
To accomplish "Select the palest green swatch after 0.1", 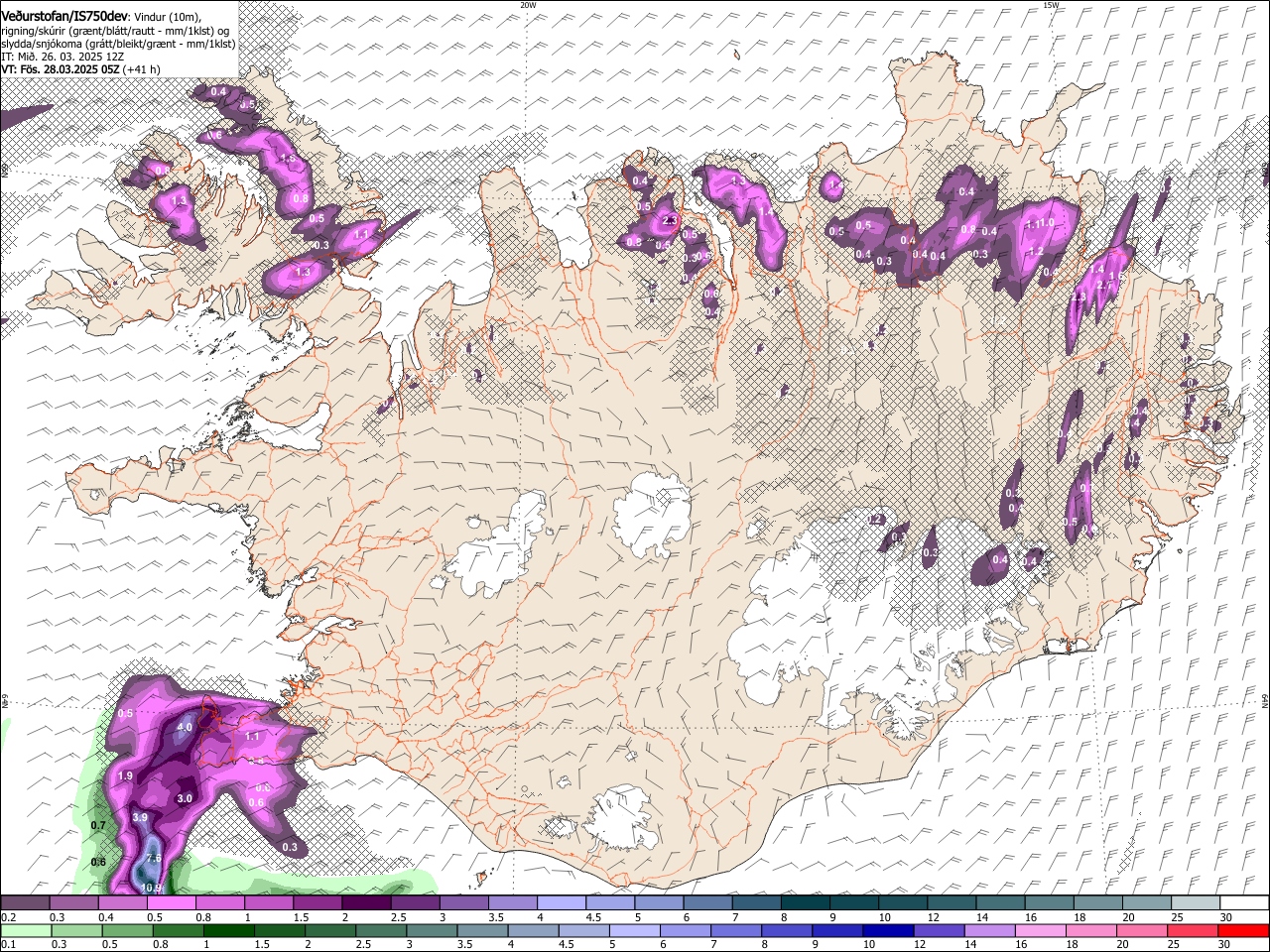I will pos(26,930).
